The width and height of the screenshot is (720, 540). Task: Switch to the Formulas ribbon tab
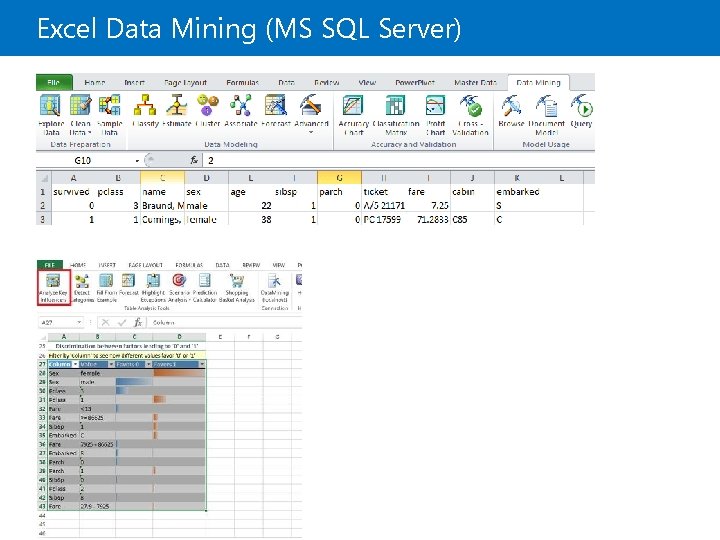[242, 83]
